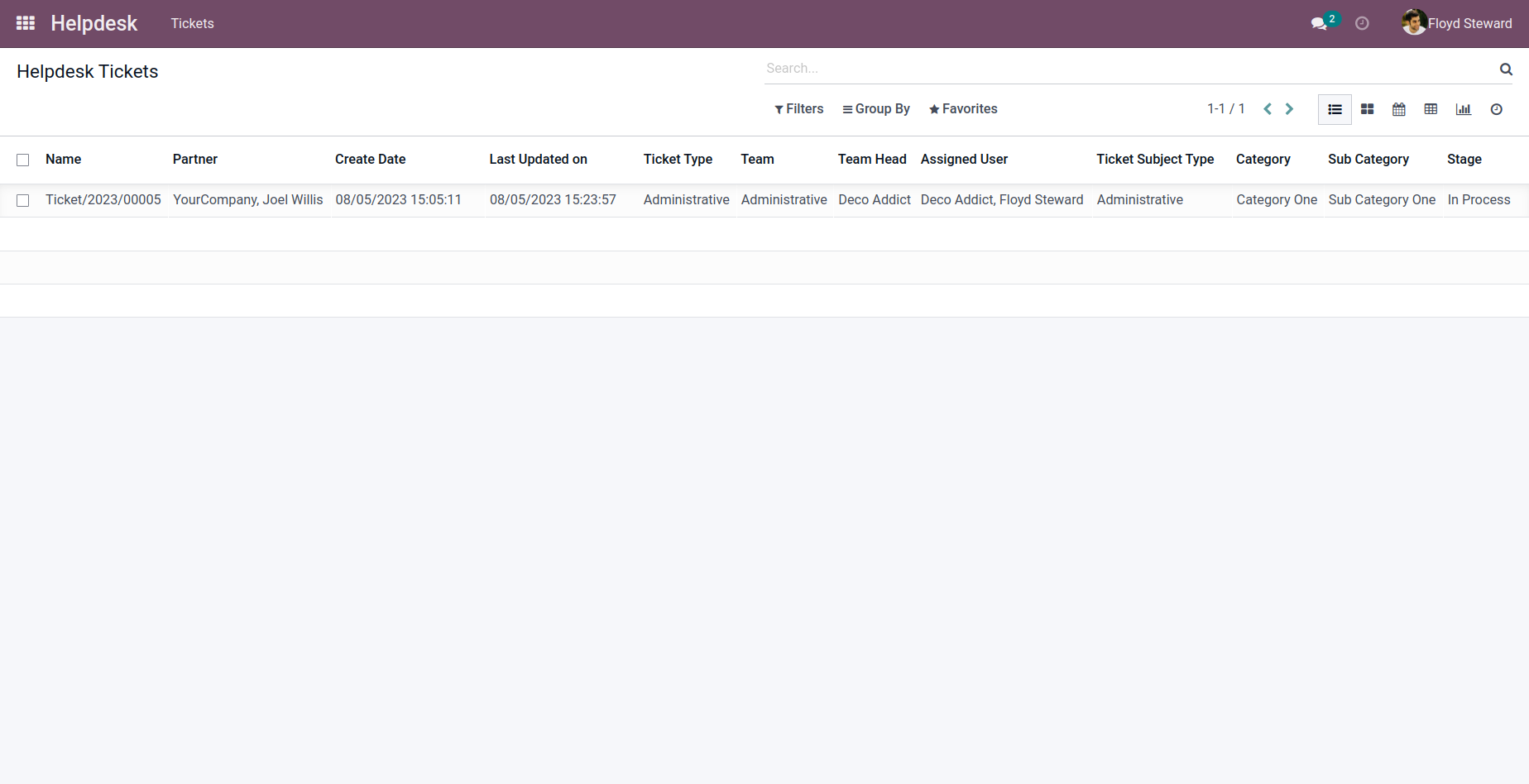Open the apps grid menu

pyautogui.click(x=26, y=23)
